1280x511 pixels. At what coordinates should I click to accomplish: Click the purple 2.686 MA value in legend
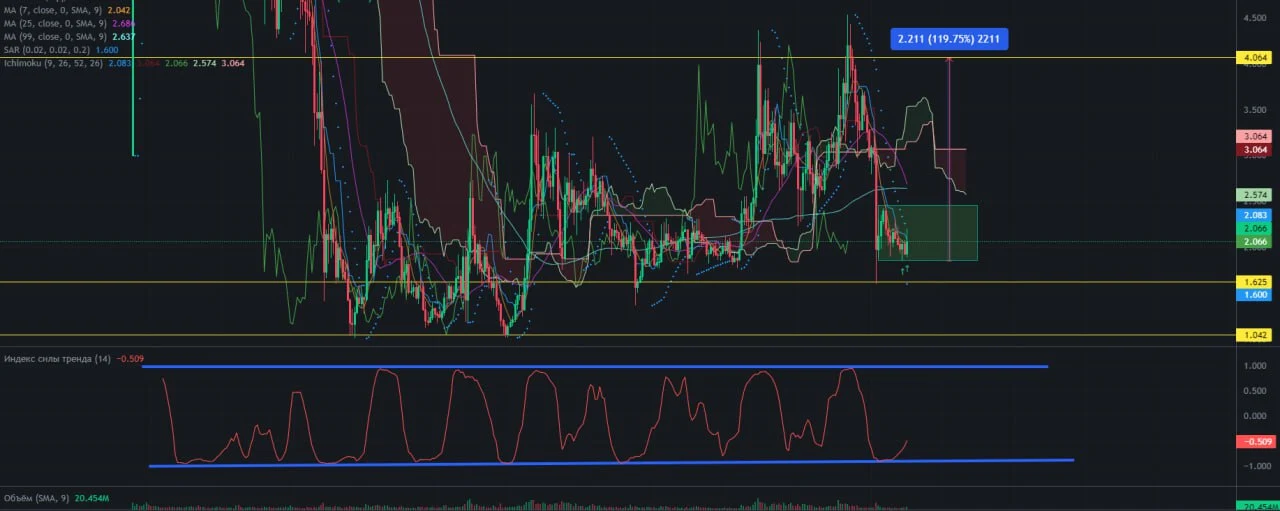(122, 23)
